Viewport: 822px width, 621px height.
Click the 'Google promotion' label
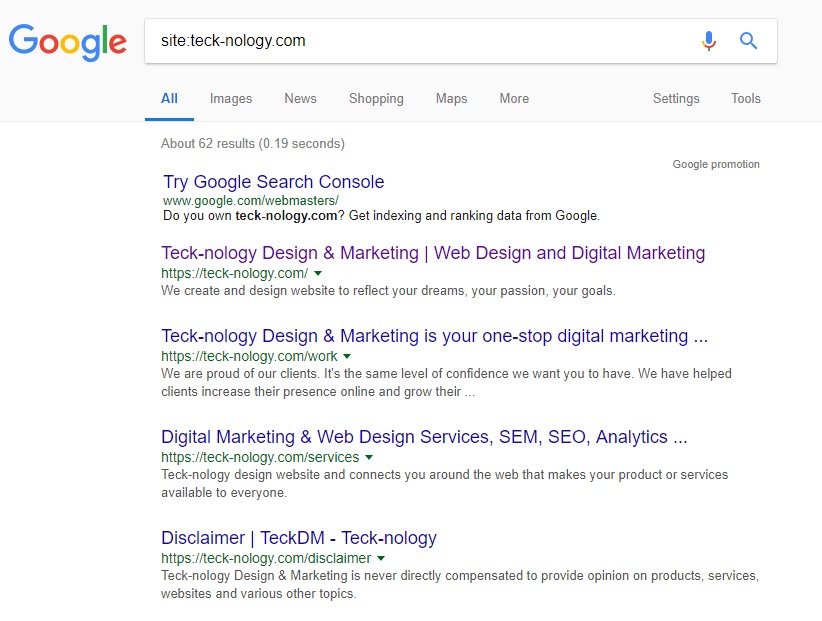[x=716, y=165]
